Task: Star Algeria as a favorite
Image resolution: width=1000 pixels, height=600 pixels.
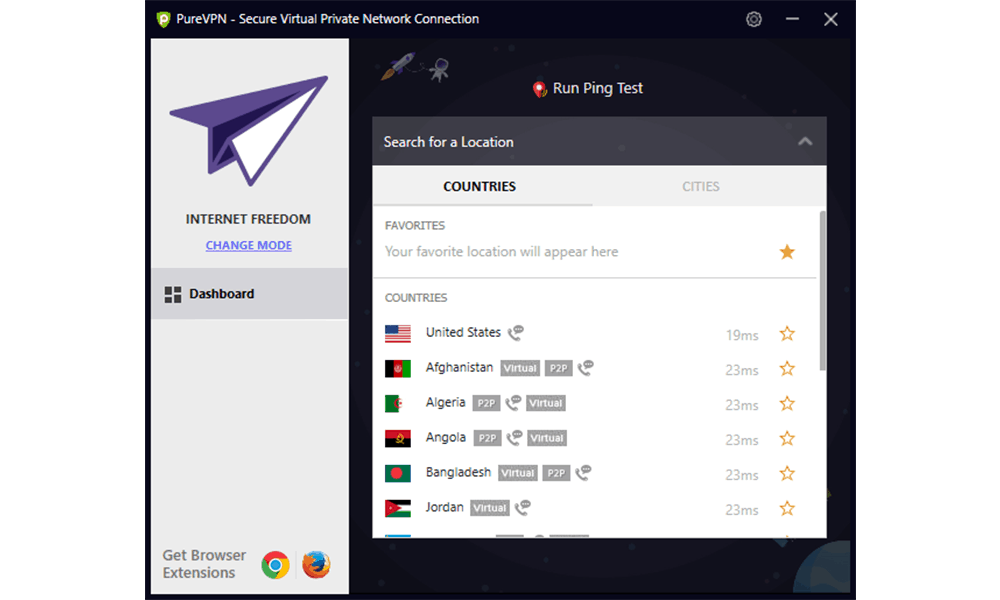Action: click(x=787, y=404)
